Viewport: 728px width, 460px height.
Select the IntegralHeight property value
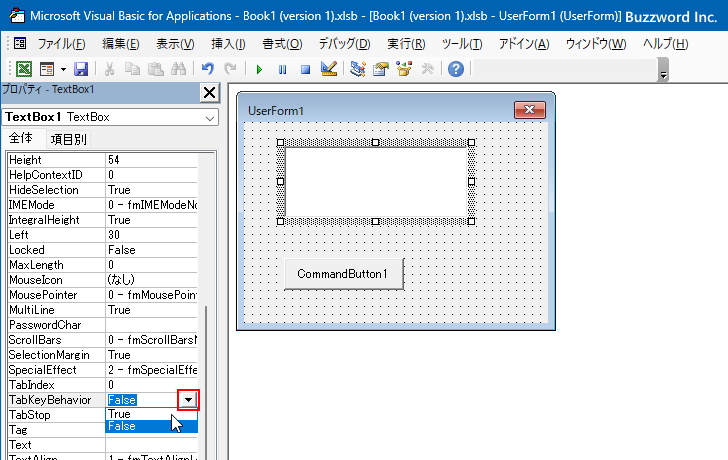pos(151,220)
